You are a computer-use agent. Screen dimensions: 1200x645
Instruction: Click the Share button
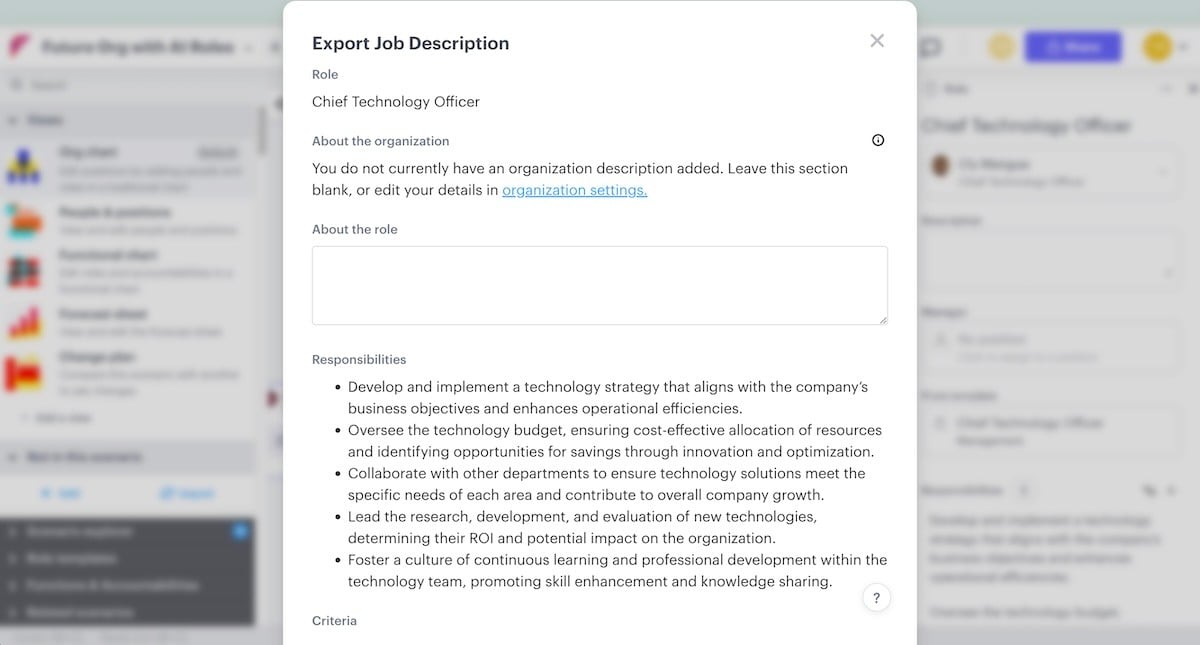[x=1073, y=46]
